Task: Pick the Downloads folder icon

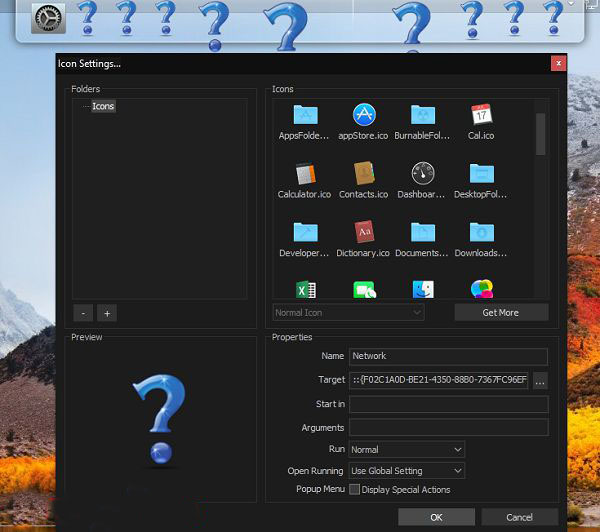Action: pos(481,232)
